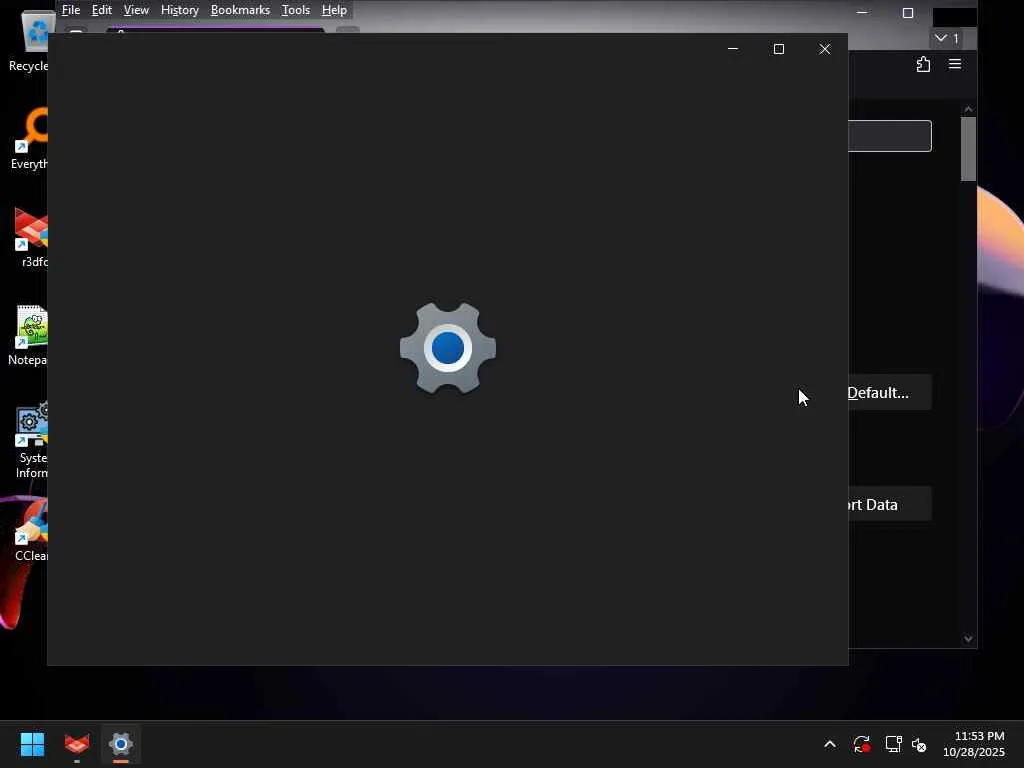1024x768 pixels.
Task: Maximize the Settings loading window
Action: click(x=778, y=49)
